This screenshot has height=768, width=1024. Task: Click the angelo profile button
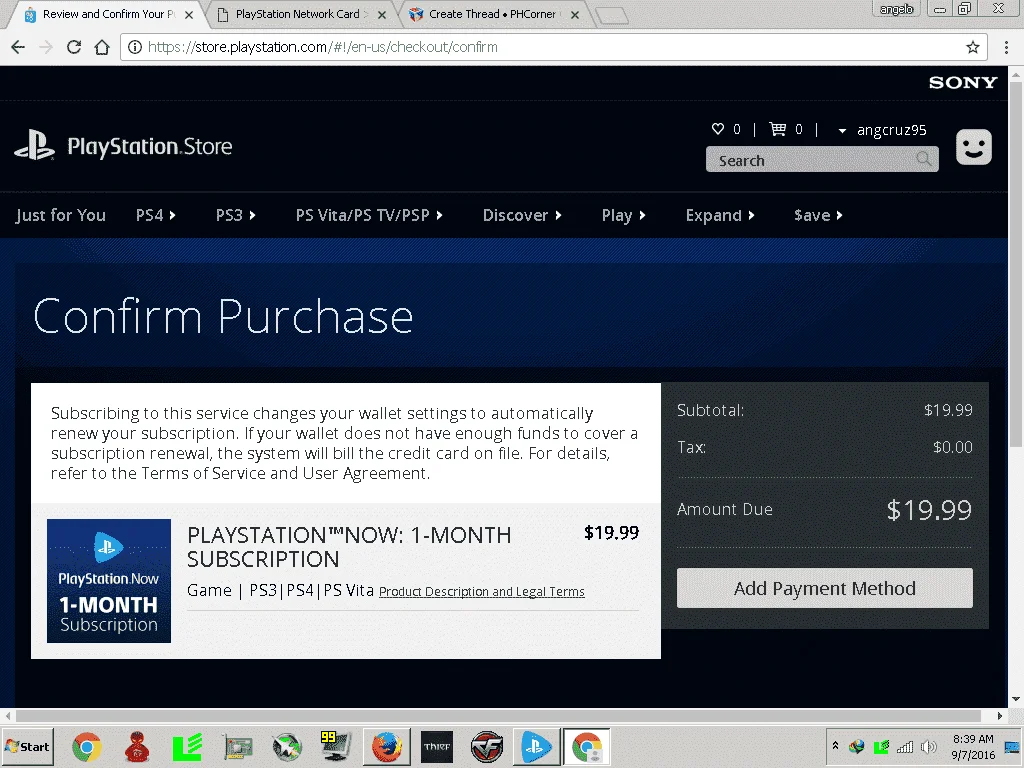896,8
